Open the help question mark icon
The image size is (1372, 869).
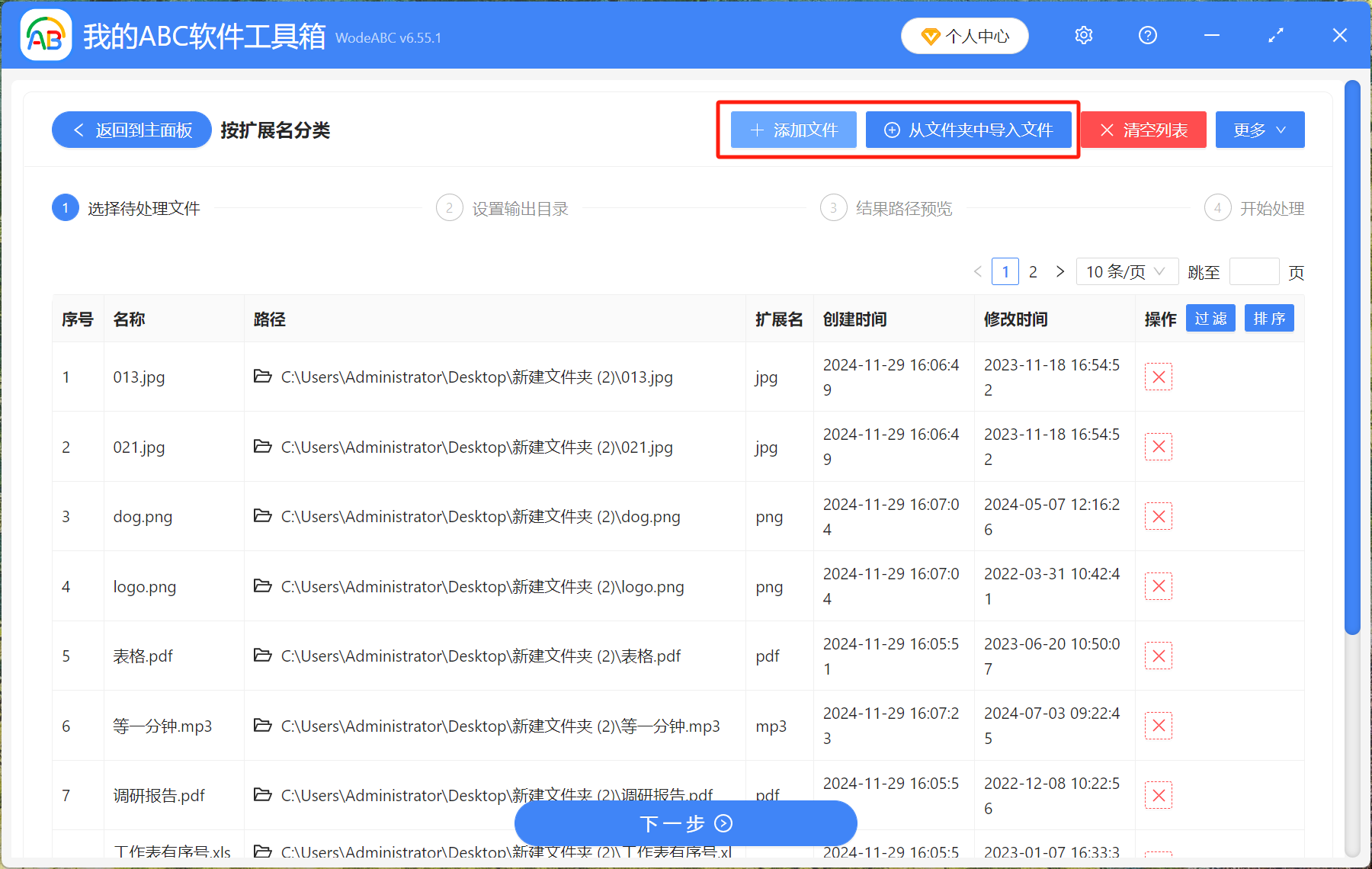1147,35
